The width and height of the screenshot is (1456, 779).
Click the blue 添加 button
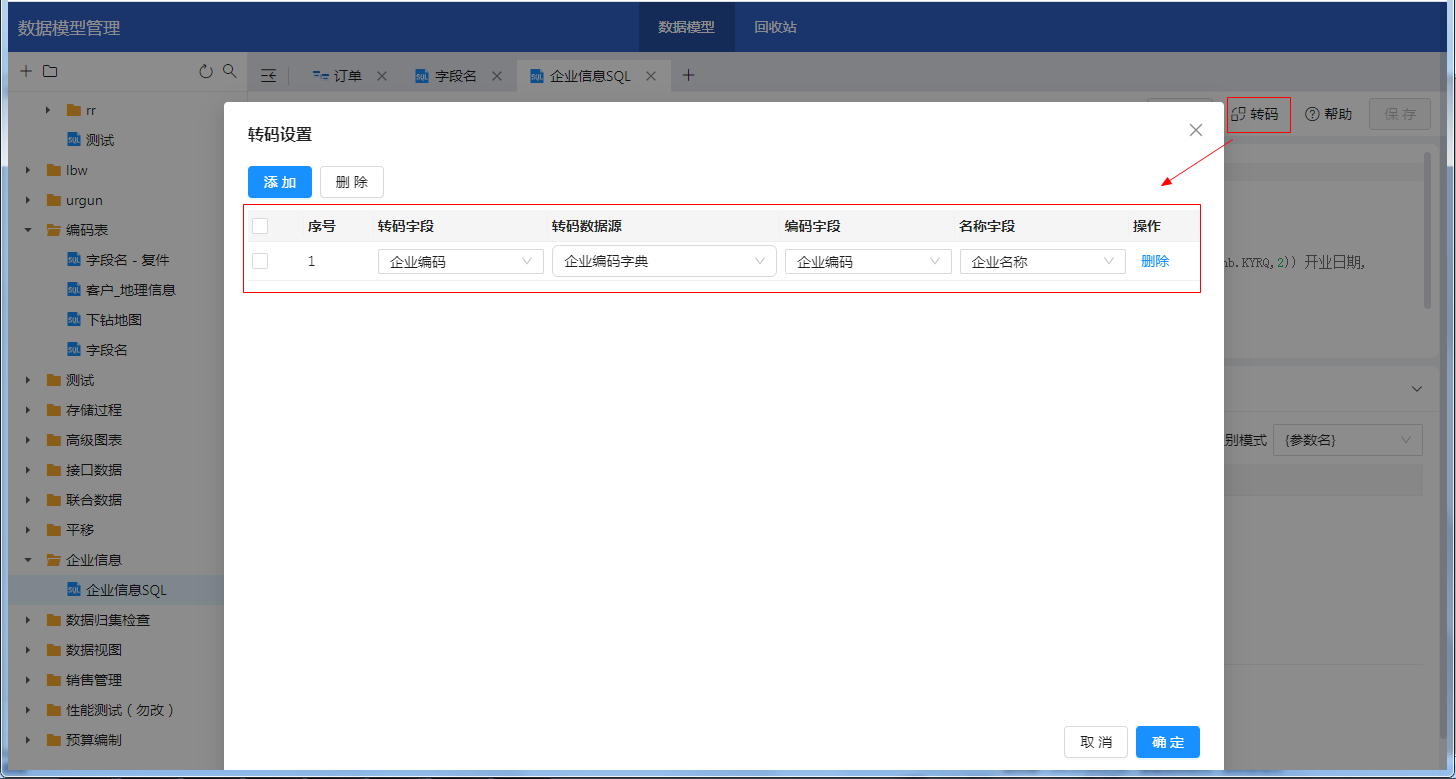tap(280, 182)
